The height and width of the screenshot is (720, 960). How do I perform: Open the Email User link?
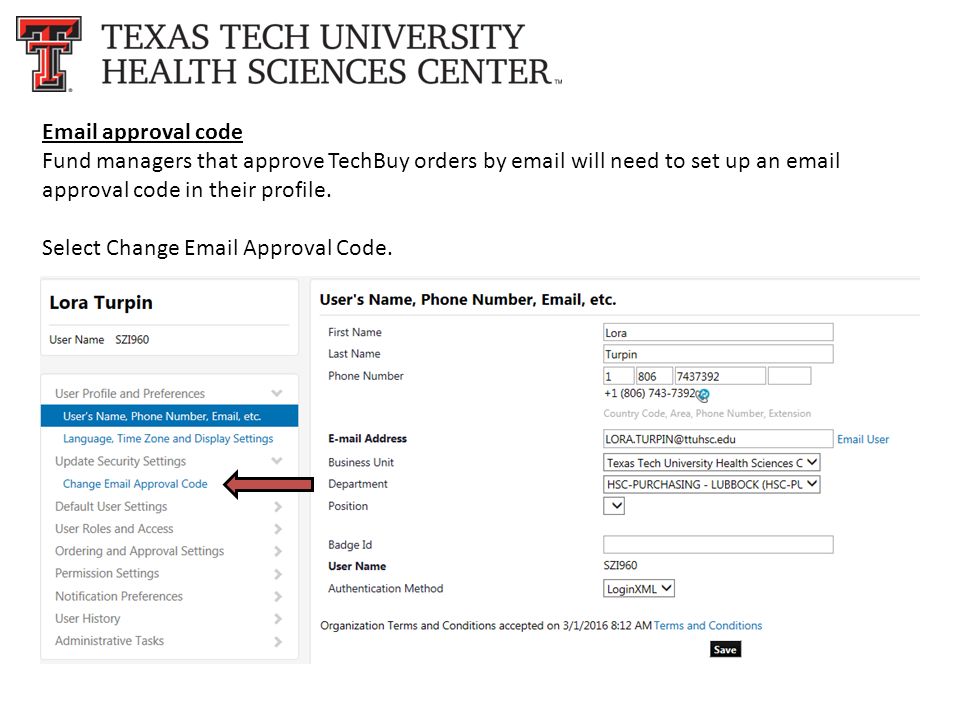[863, 439]
